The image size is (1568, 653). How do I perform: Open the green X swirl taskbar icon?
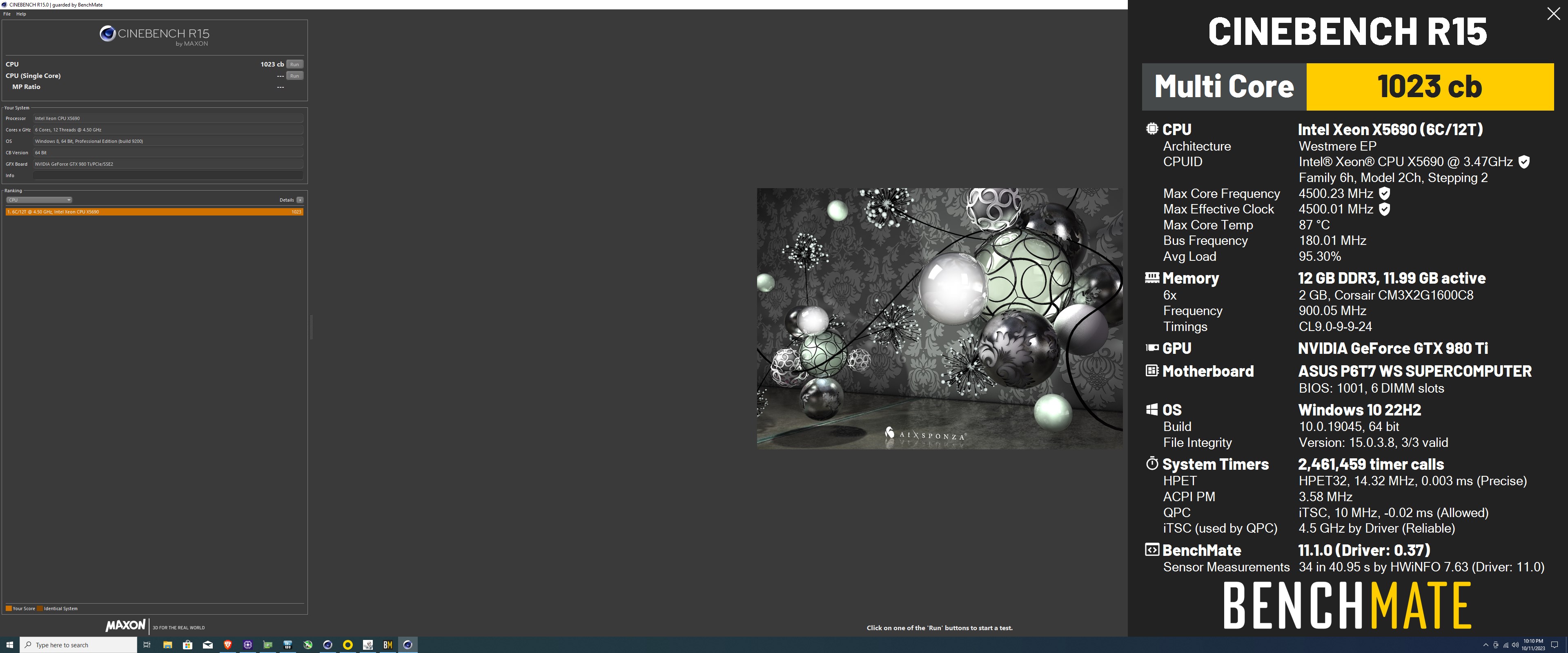click(x=308, y=645)
